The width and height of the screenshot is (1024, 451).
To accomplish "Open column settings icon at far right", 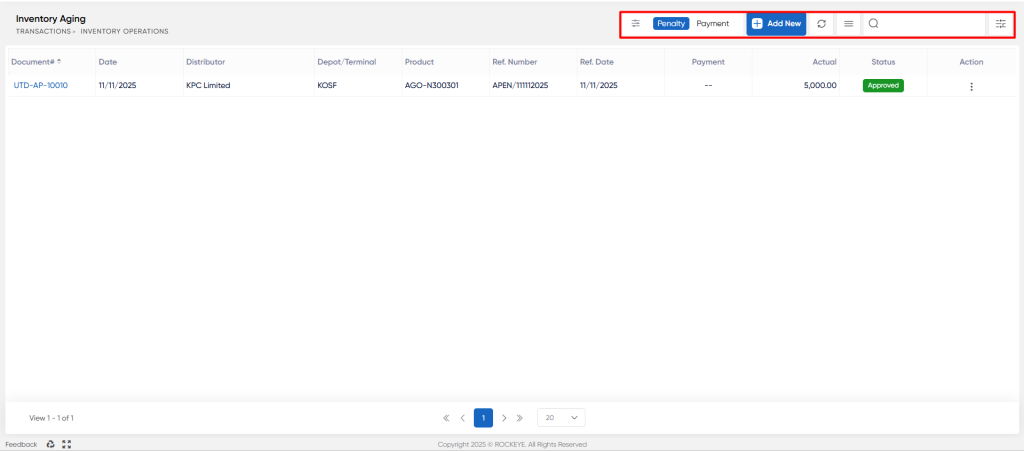I will (1000, 23).
